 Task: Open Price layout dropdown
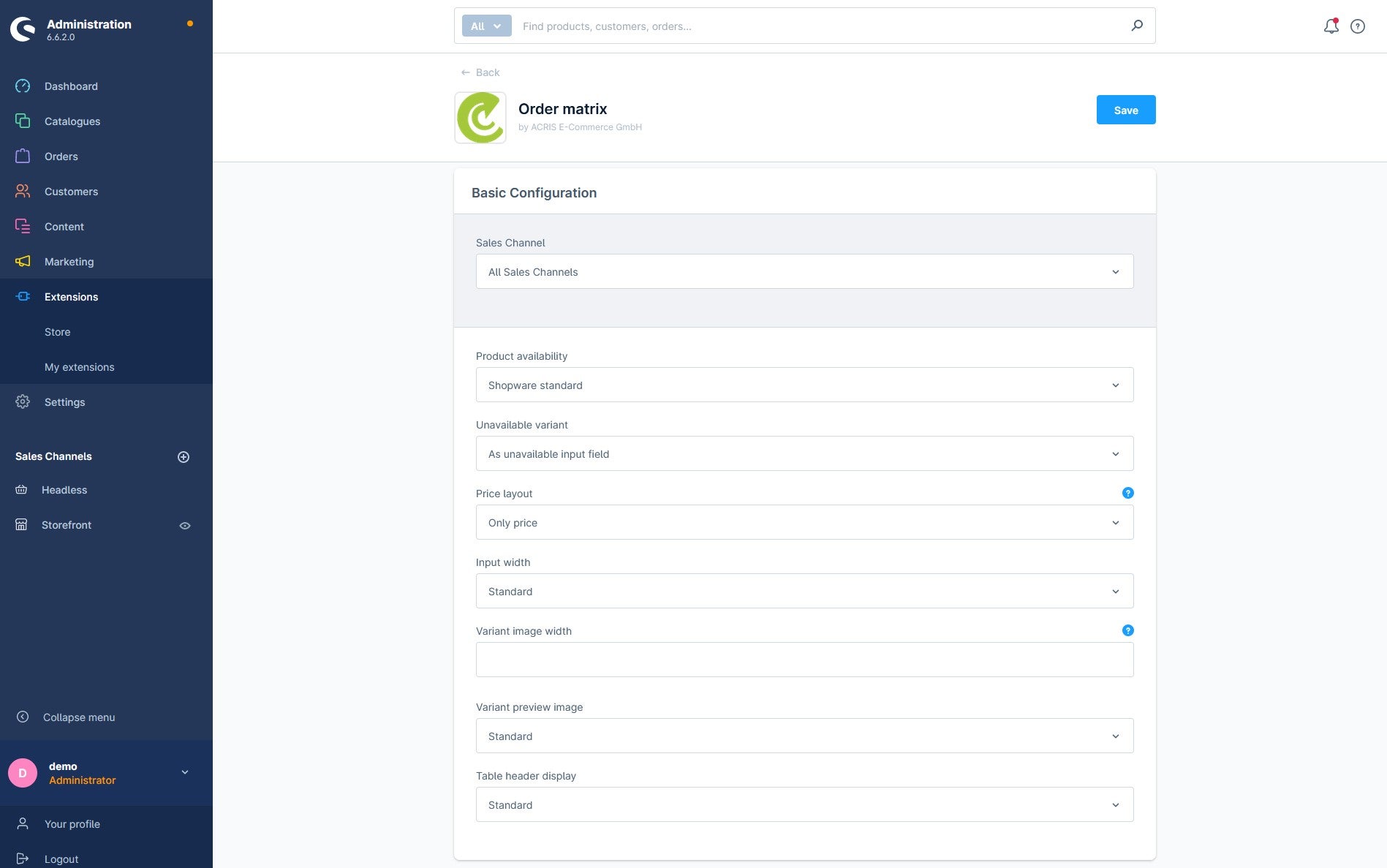[x=804, y=522]
